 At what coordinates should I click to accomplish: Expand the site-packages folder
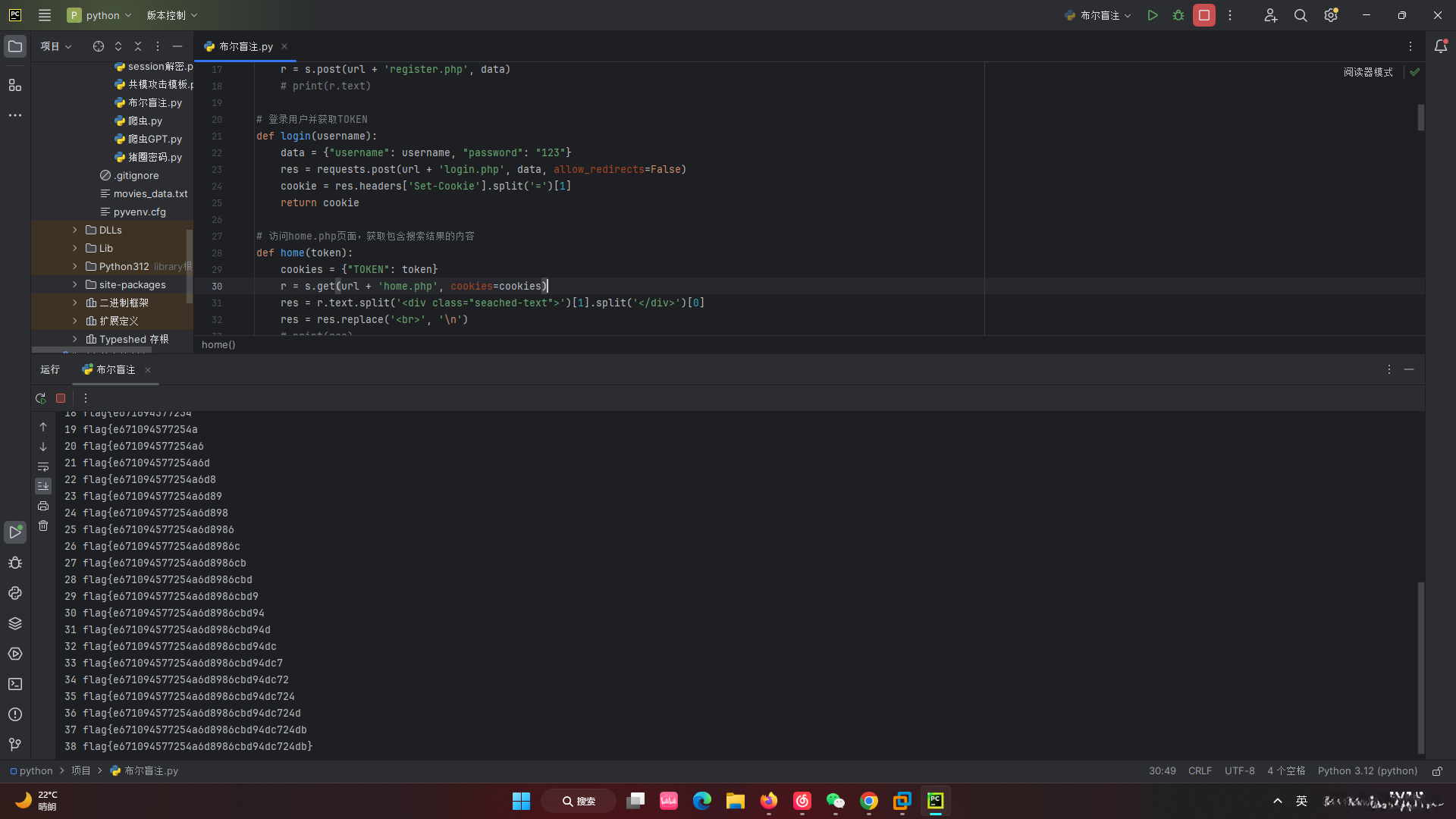point(75,284)
